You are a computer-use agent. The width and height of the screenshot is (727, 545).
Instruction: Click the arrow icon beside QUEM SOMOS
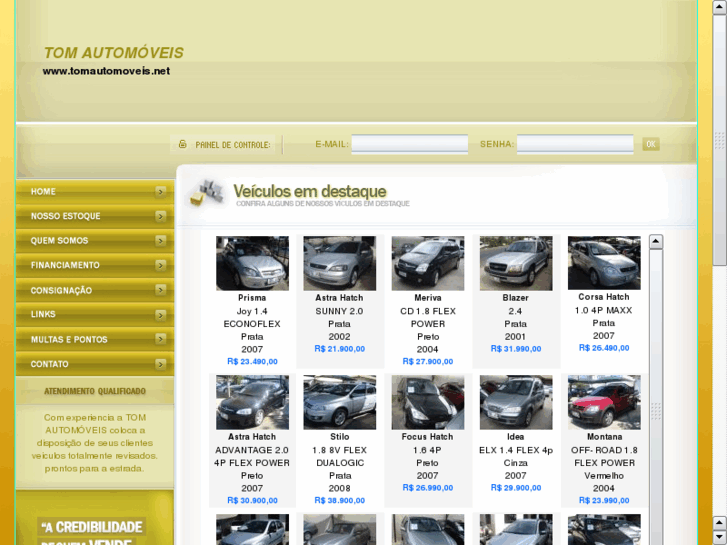click(160, 241)
